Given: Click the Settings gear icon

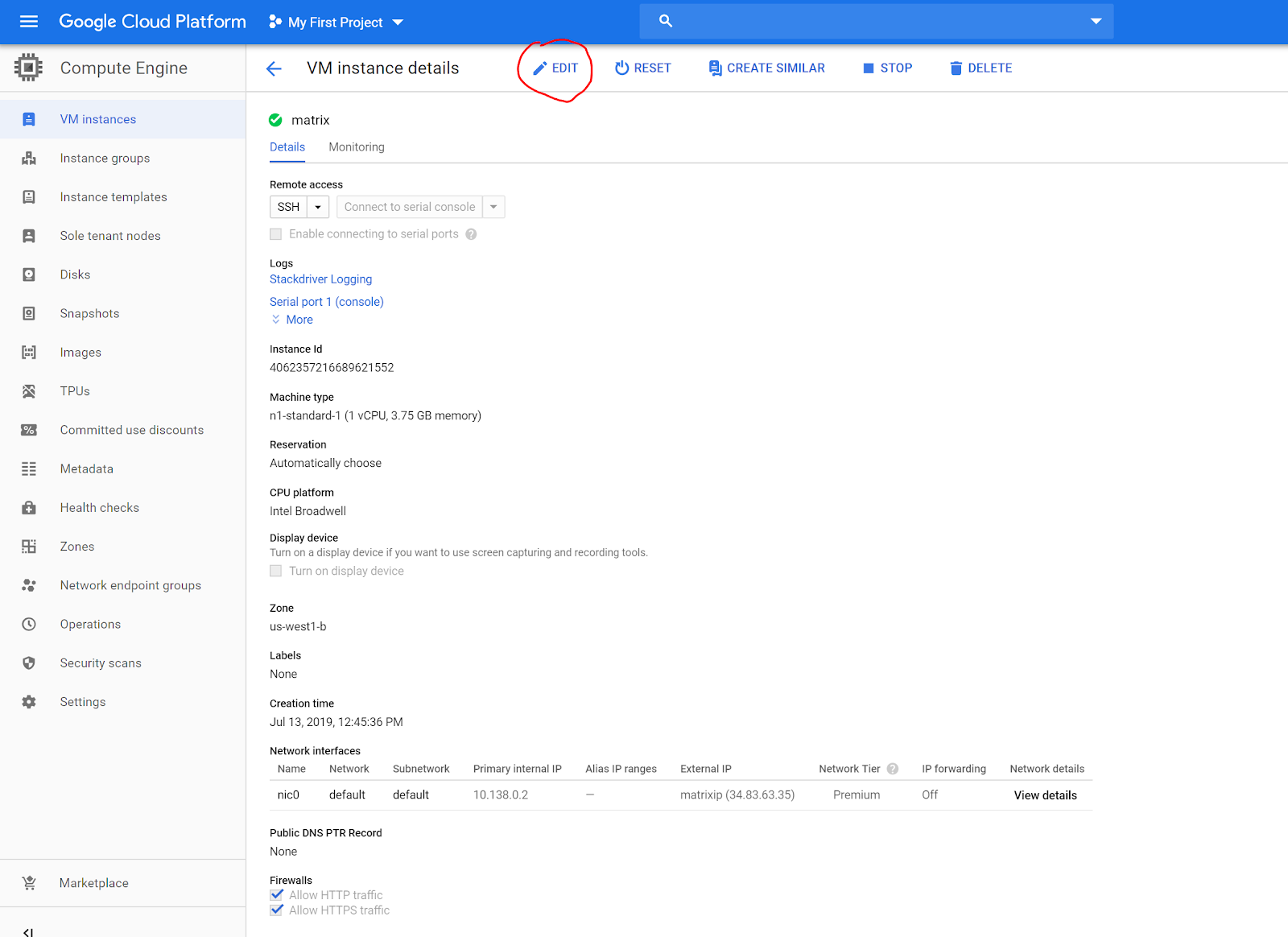Looking at the screenshot, I should tap(29, 702).
